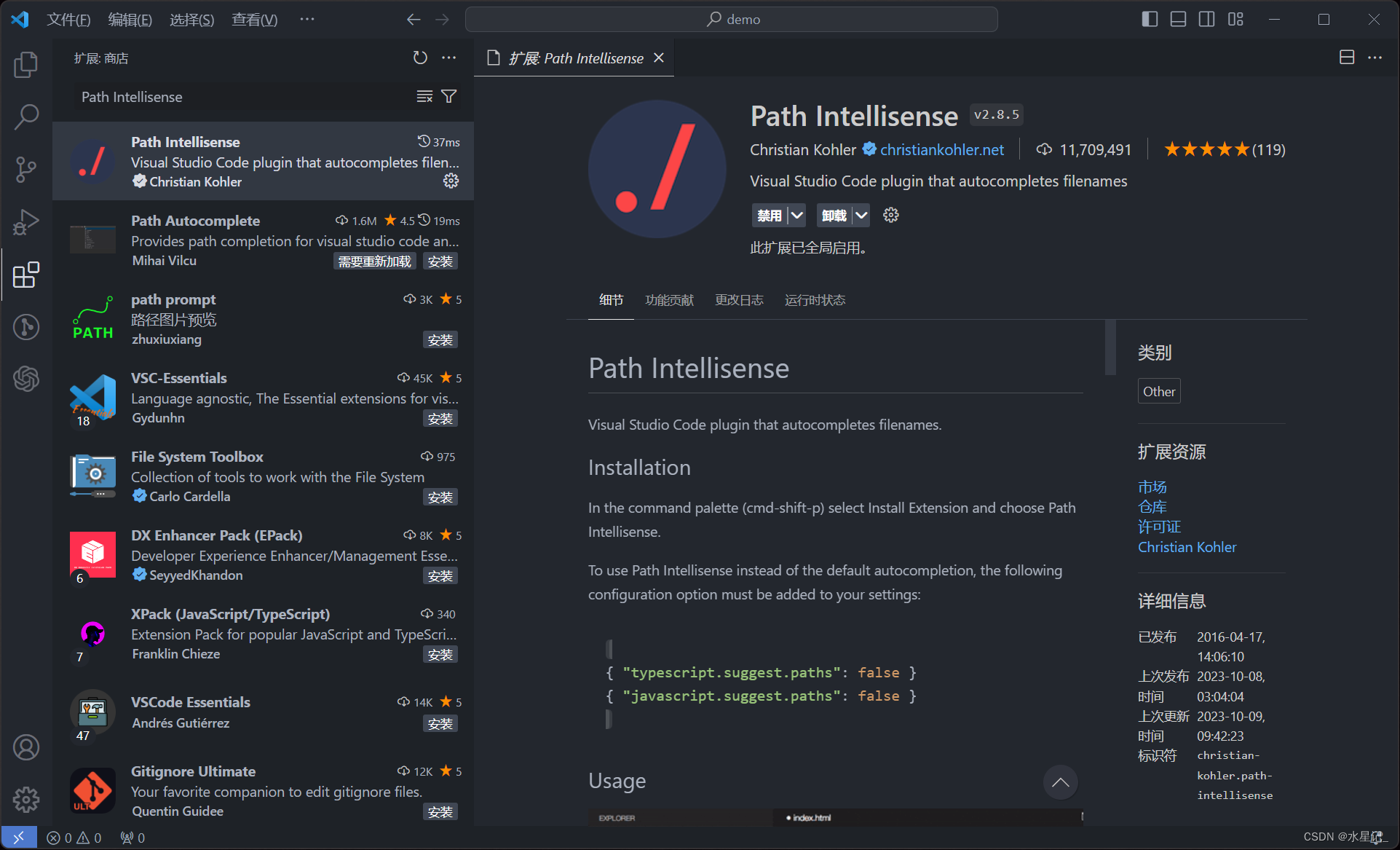
Task: Toggle the bottom panel layout icon
Action: pos(1178,19)
